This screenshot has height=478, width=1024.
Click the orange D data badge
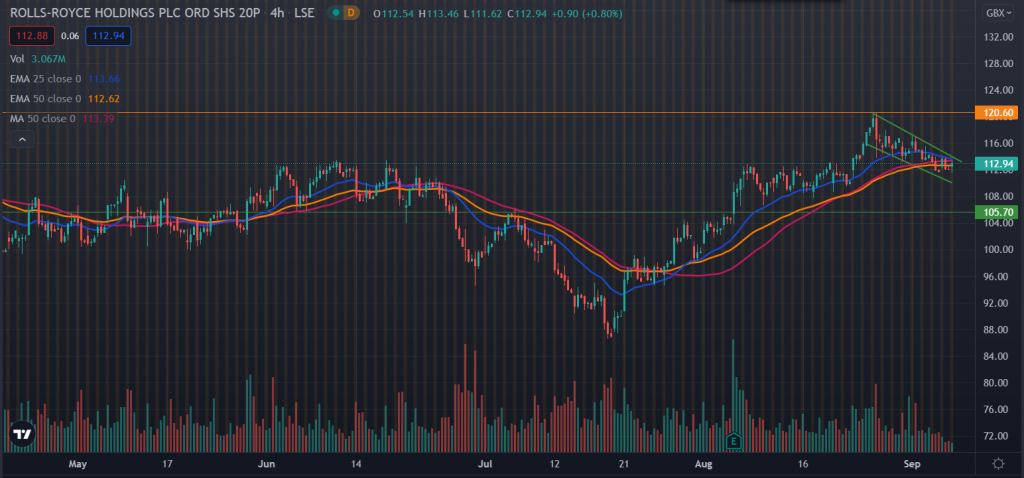[351, 13]
